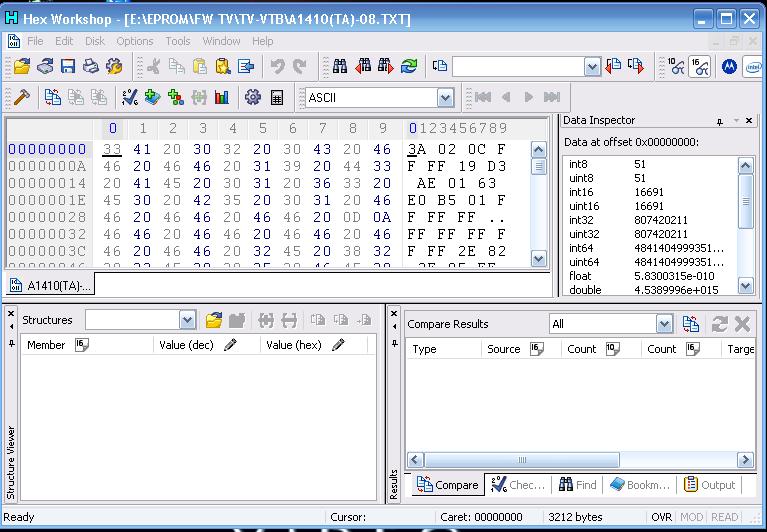Viewport: 767px width, 532px height.
Task: Select Intel byte order icon
Action: [x=753, y=66]
